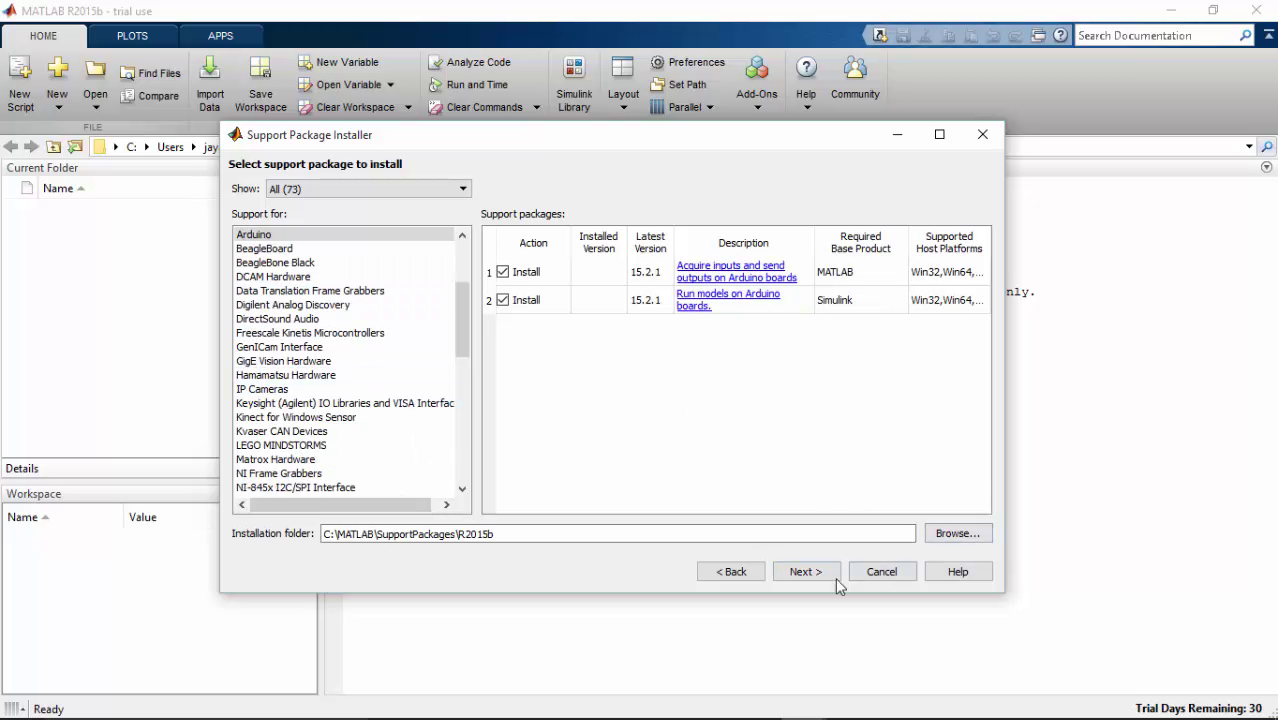Click the help icon beside Search Documentation
Viewport: 1278px width, 720px height.
click(1060, 35)
